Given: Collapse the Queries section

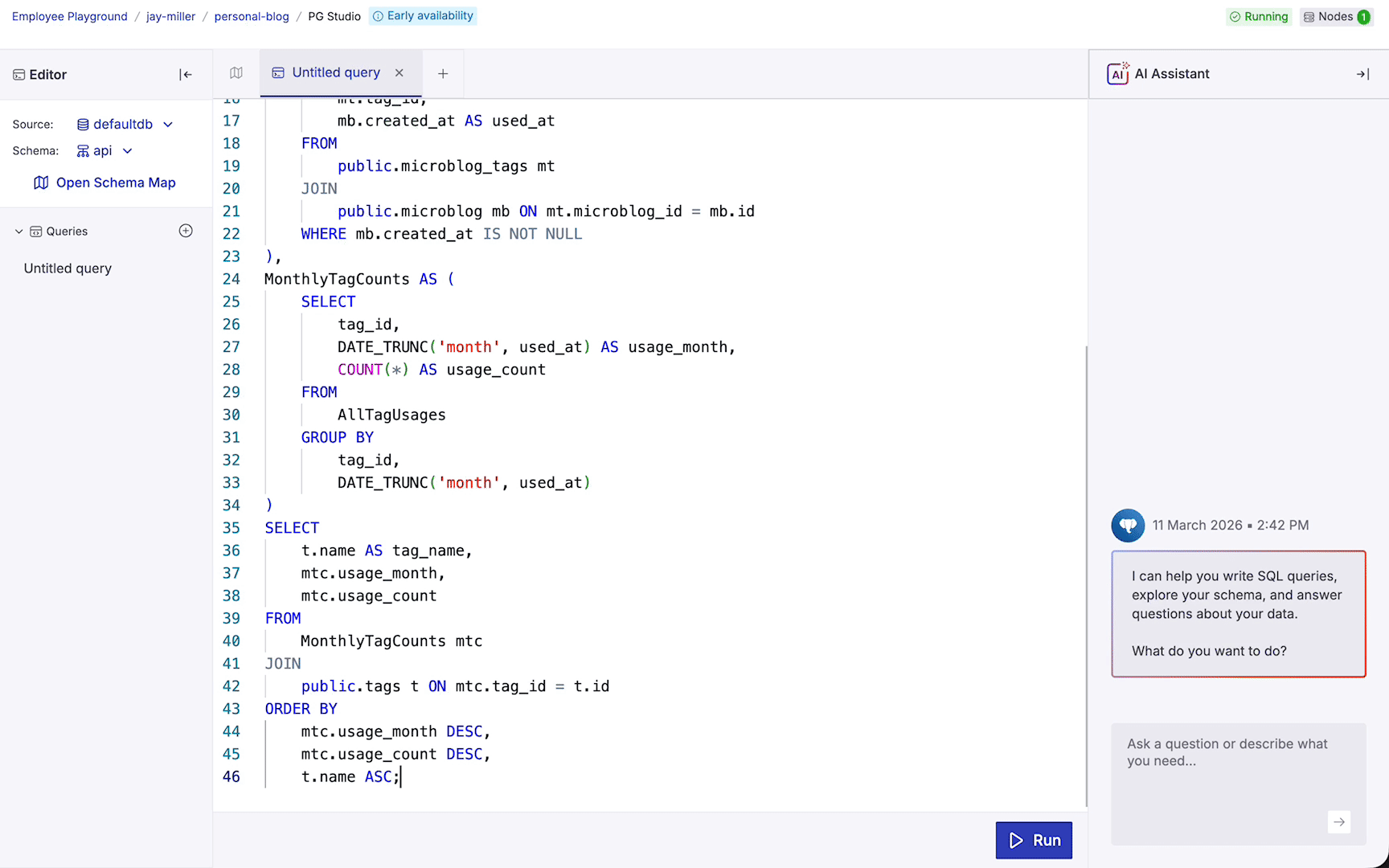Looking at the screenshot, I should pyautogui.click(x=18, y=231).
